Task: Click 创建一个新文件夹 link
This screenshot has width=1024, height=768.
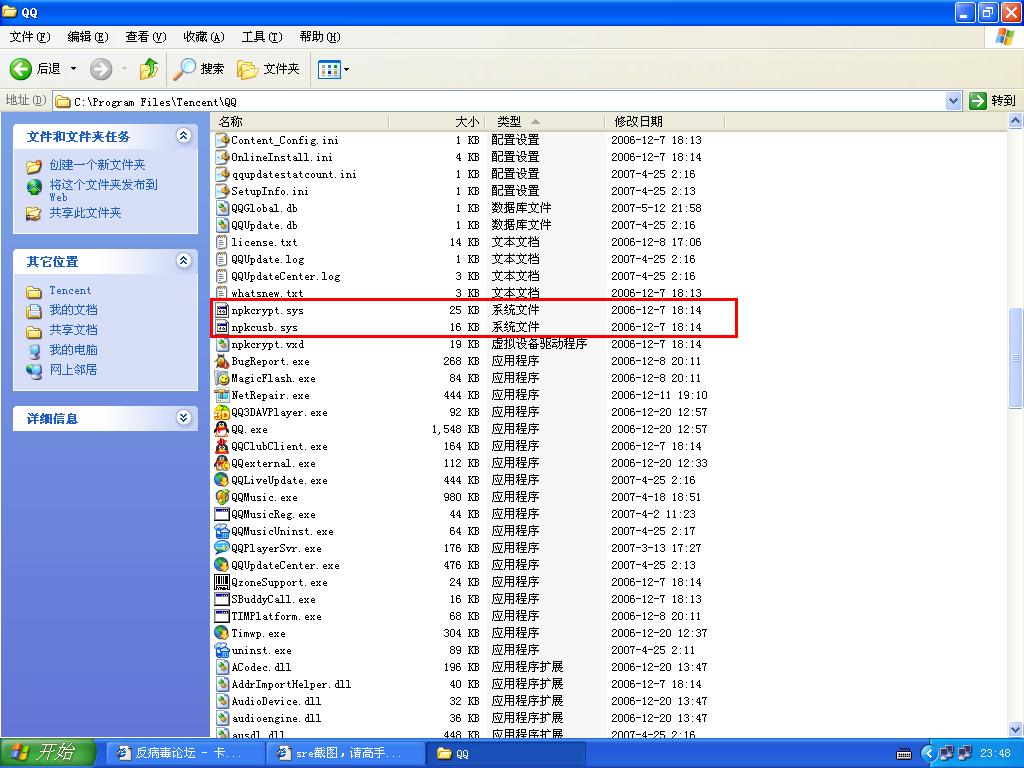Action: point(97,165)
